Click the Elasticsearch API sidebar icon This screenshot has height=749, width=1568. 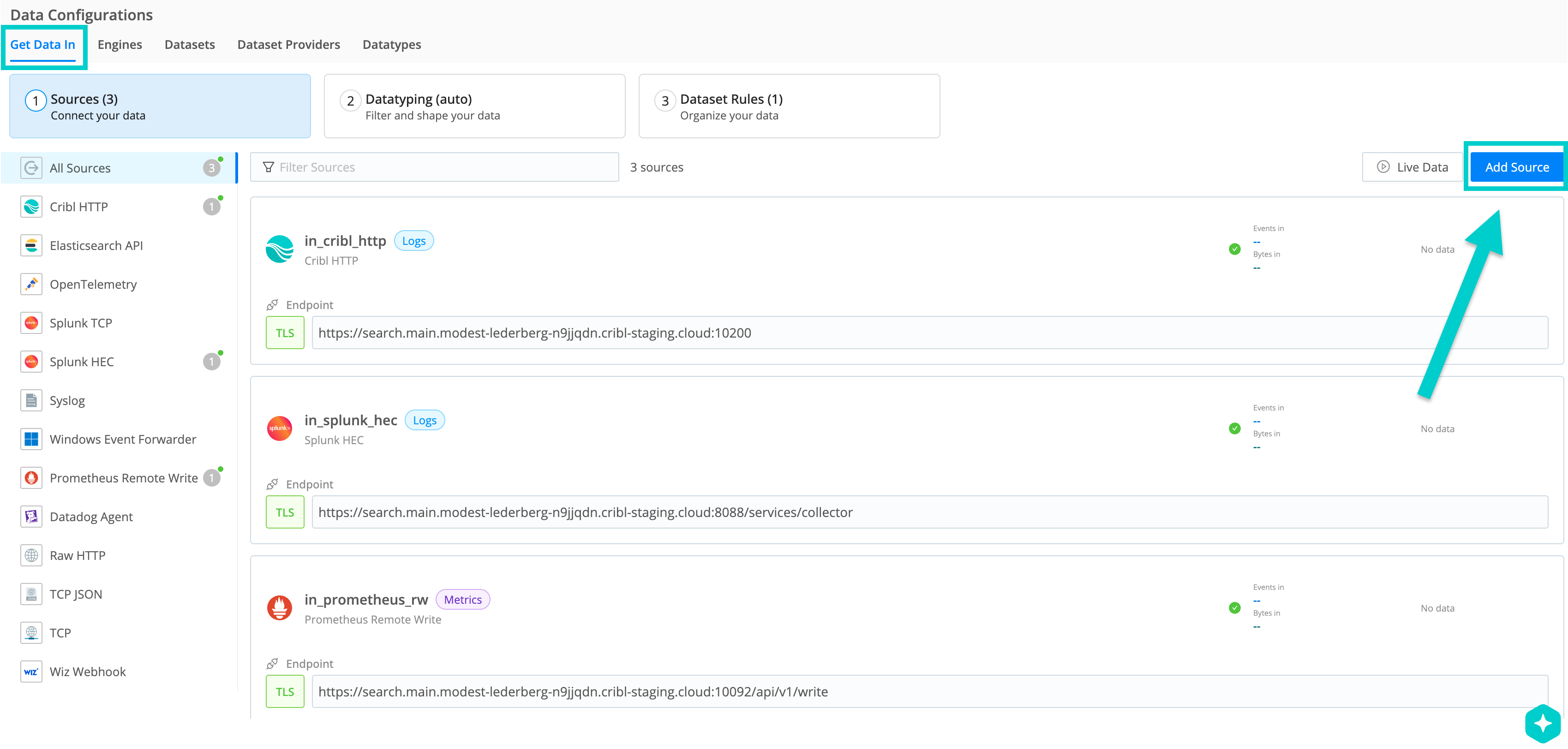pyautogui.click(x=31, y=246)
